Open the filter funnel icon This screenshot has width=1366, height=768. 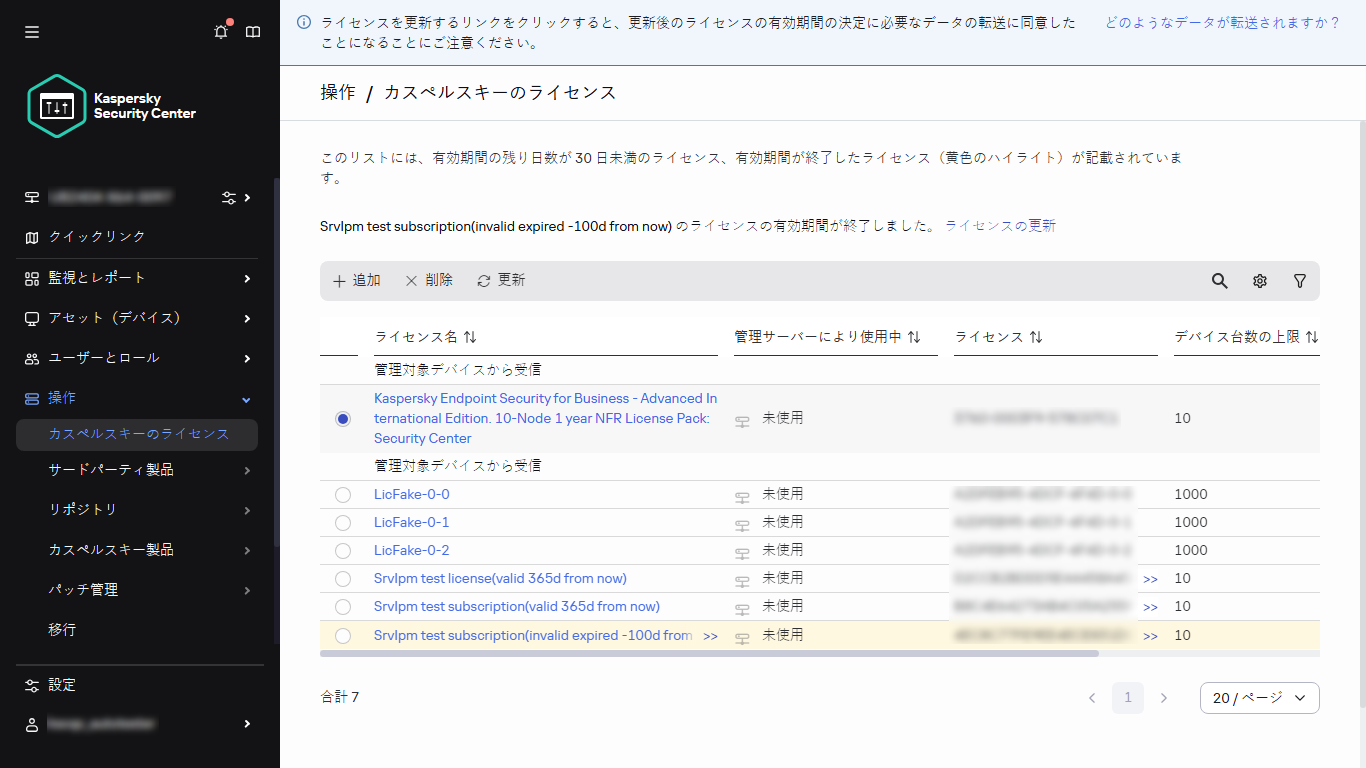pos(1299,281)
